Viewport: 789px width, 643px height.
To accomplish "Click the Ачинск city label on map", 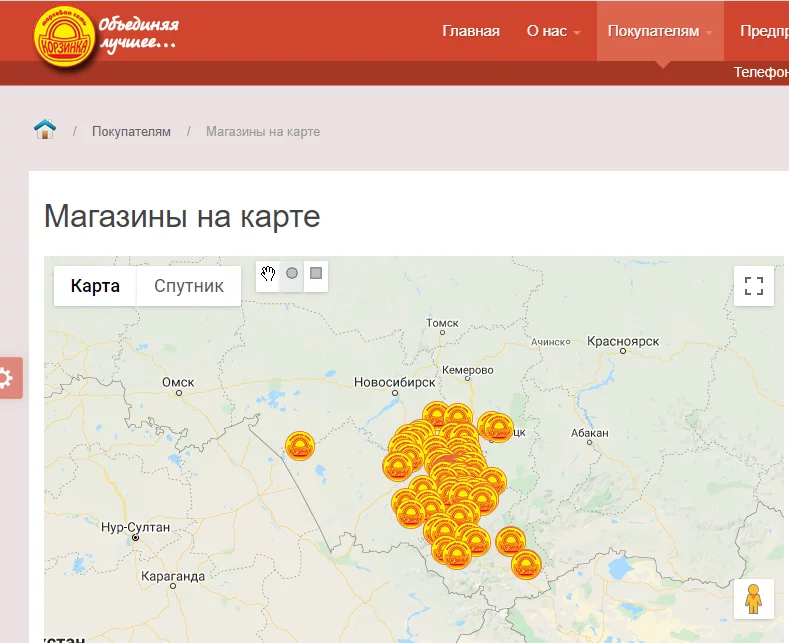I will 548,342.
